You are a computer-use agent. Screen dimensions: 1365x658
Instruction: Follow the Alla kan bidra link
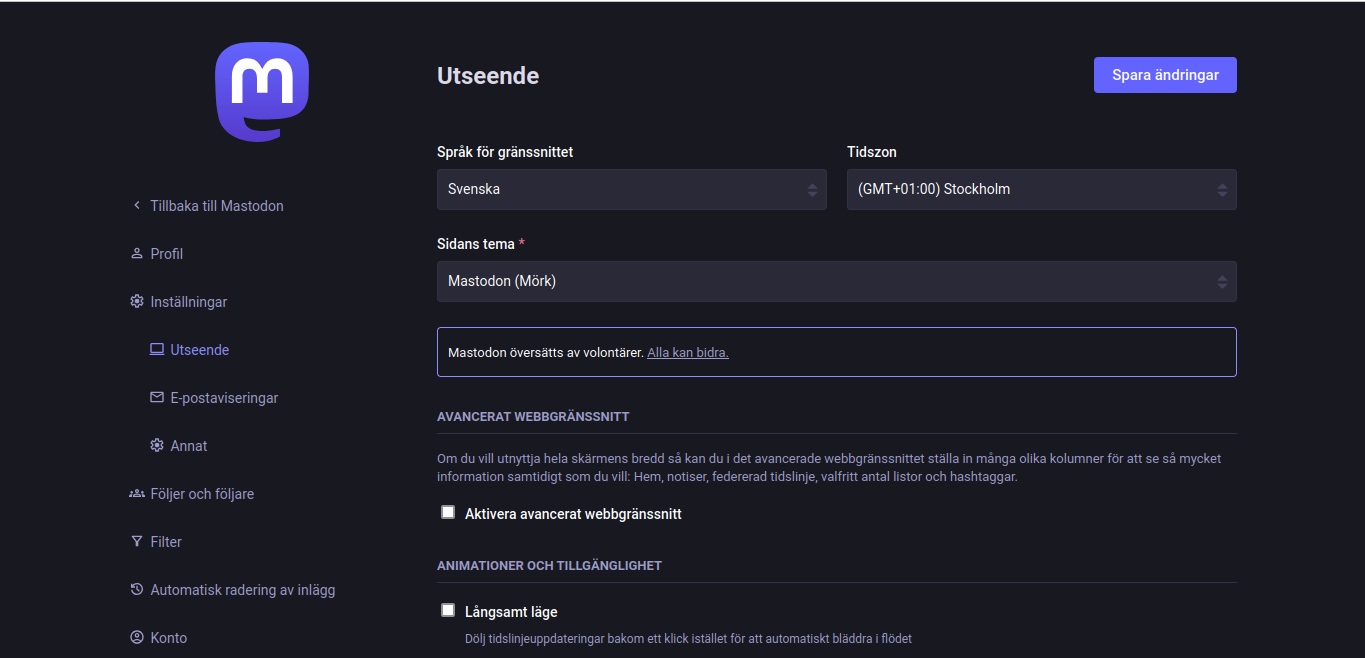(x=687, y=352)
